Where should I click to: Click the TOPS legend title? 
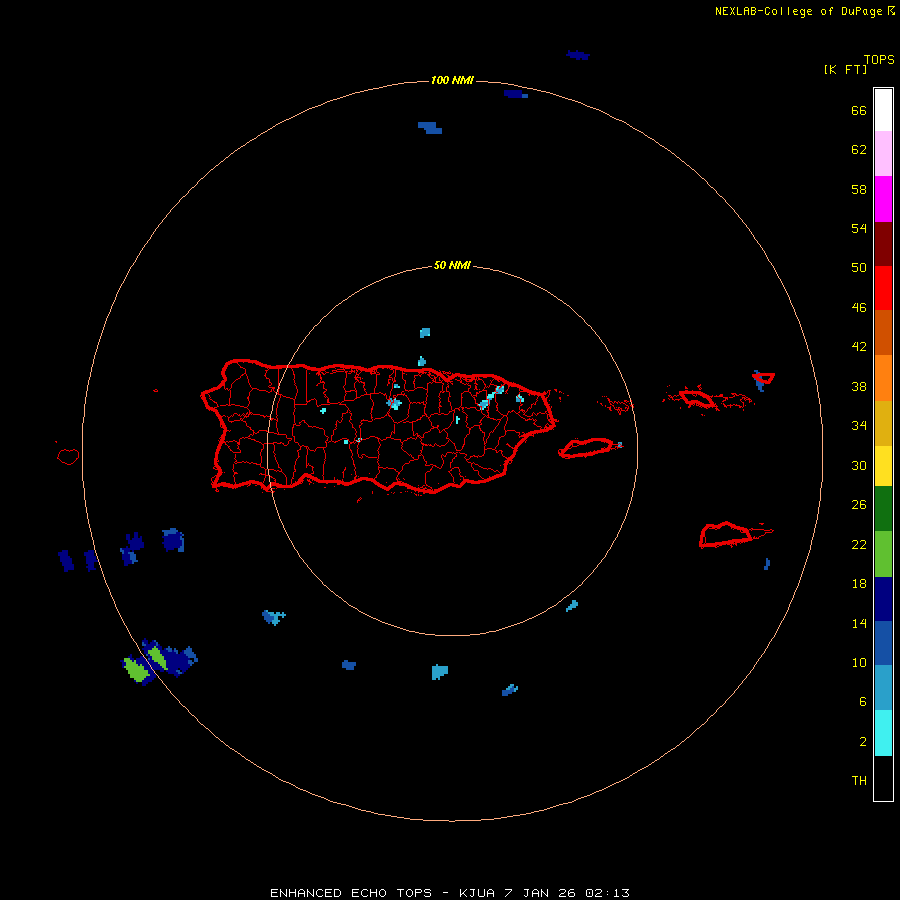click(x=879, y=60)
